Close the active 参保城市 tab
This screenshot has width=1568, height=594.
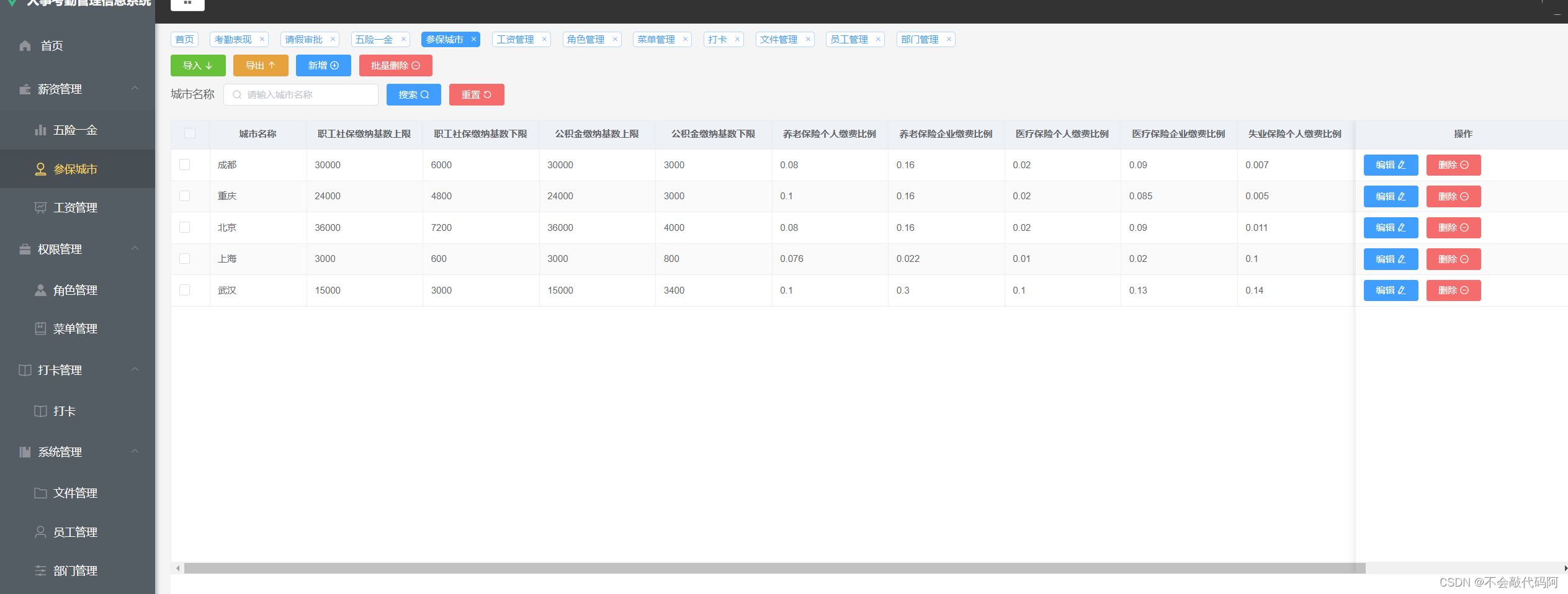(473, 40)
